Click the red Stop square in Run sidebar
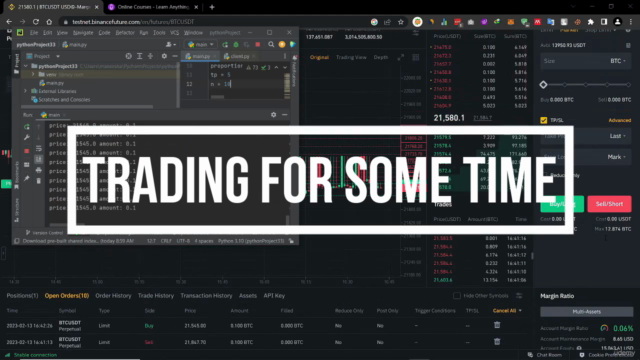 click(27, 151)
